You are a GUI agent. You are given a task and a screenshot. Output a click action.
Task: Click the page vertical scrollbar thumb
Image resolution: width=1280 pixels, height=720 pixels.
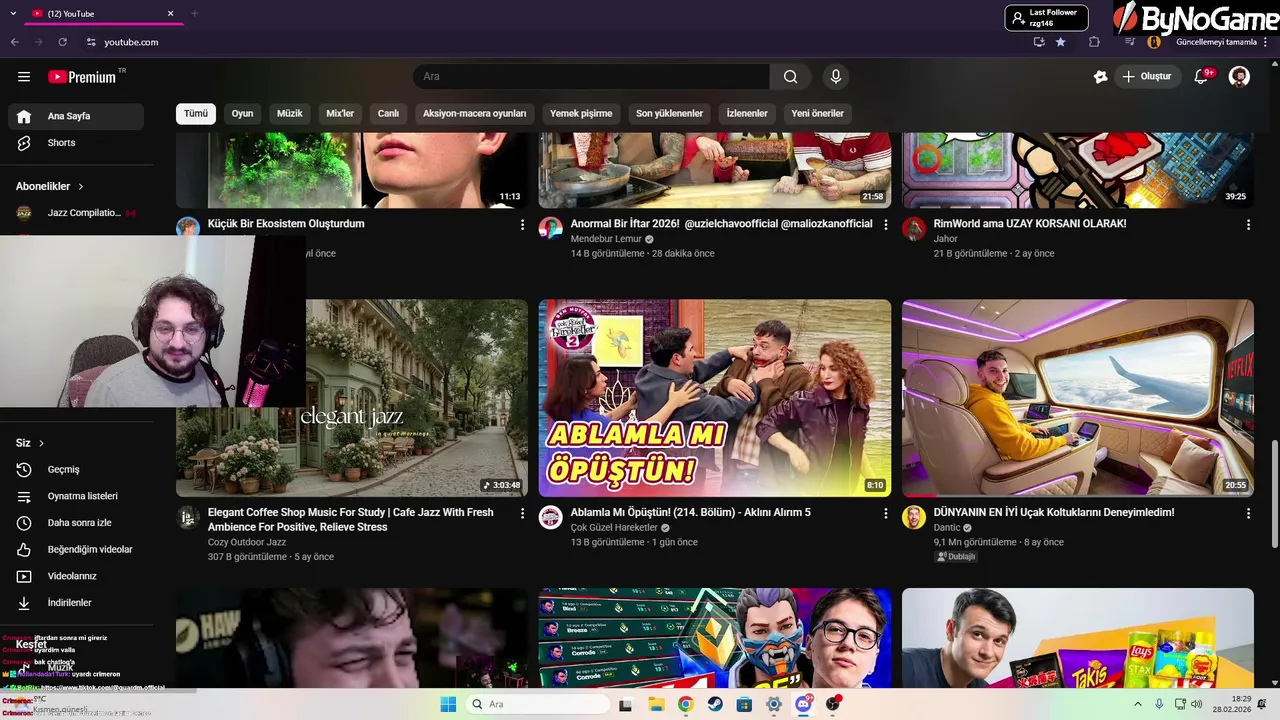coord(1274,493)
